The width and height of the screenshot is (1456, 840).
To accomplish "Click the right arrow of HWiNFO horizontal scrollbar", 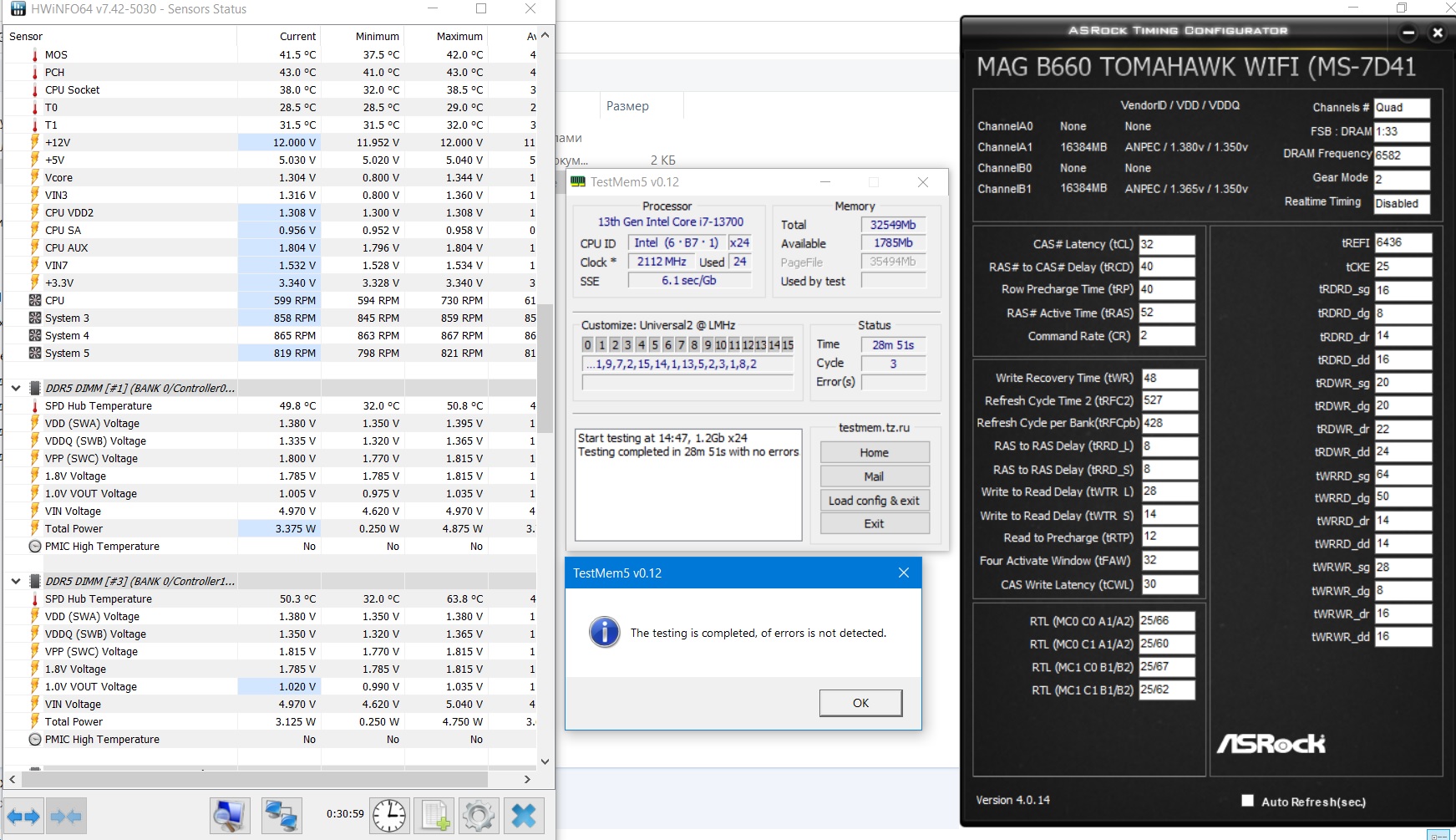I will (x=527, y=779).
